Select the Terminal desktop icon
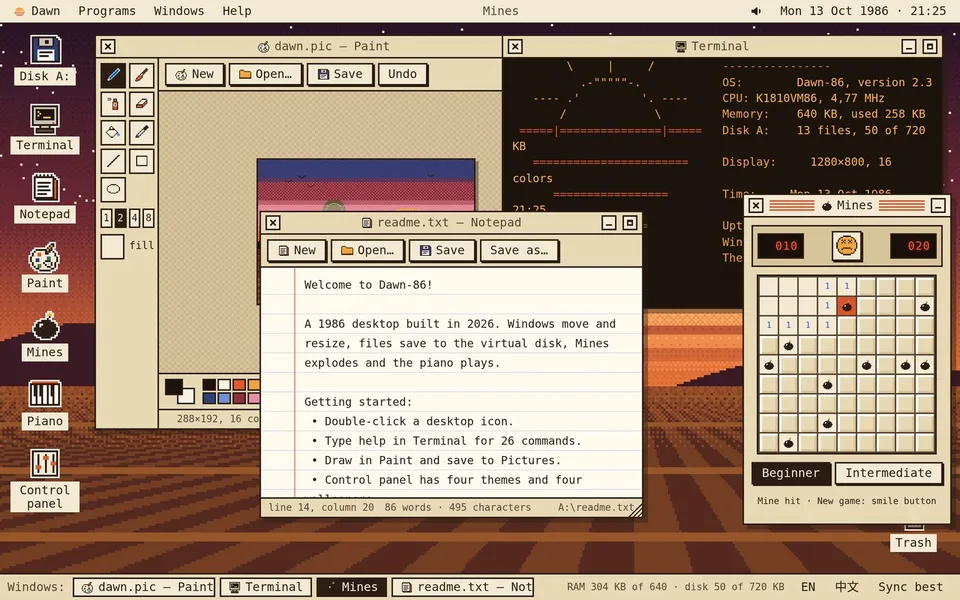960x600 pixels. 45,129
